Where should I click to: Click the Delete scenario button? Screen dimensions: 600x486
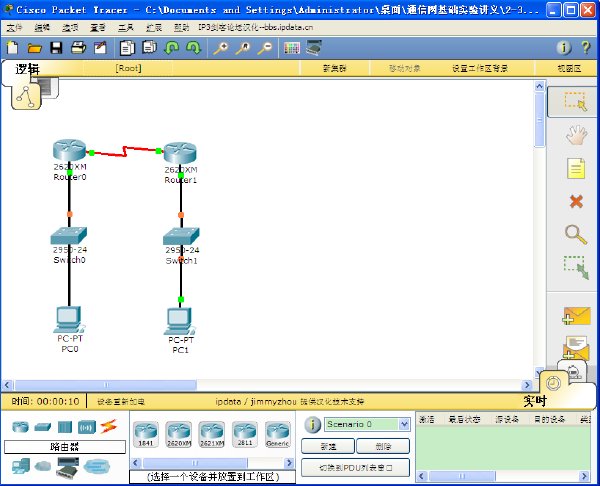pyautogui.click(x=383, y=447)
